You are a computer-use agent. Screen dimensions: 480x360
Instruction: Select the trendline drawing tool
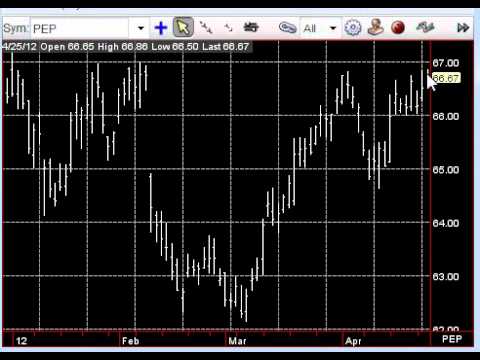[x=206, y=28]
